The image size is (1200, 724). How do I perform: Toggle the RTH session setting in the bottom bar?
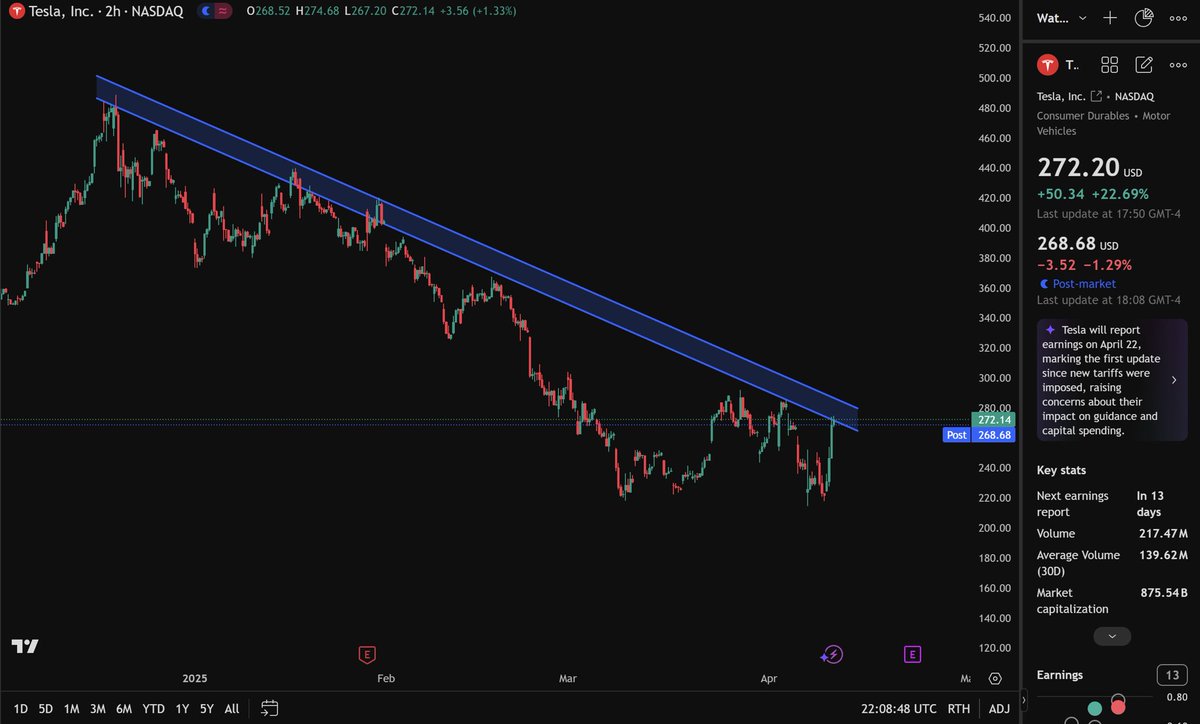point(959,708)
